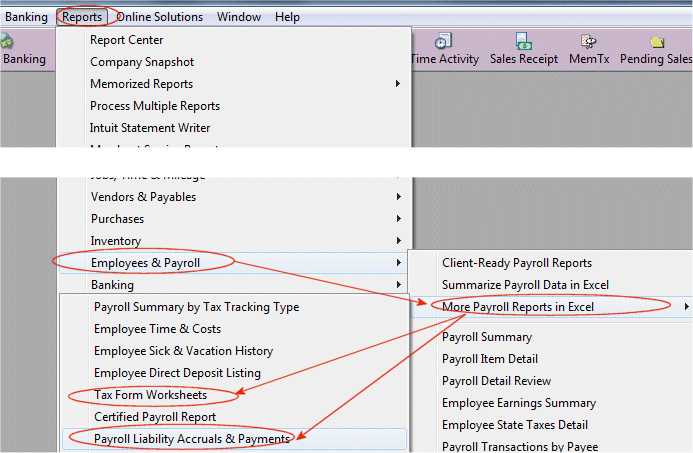Open the Payroll Item Detail report
Image resolution: width=693 pixels, height=453 pixels.
[490, 359]
